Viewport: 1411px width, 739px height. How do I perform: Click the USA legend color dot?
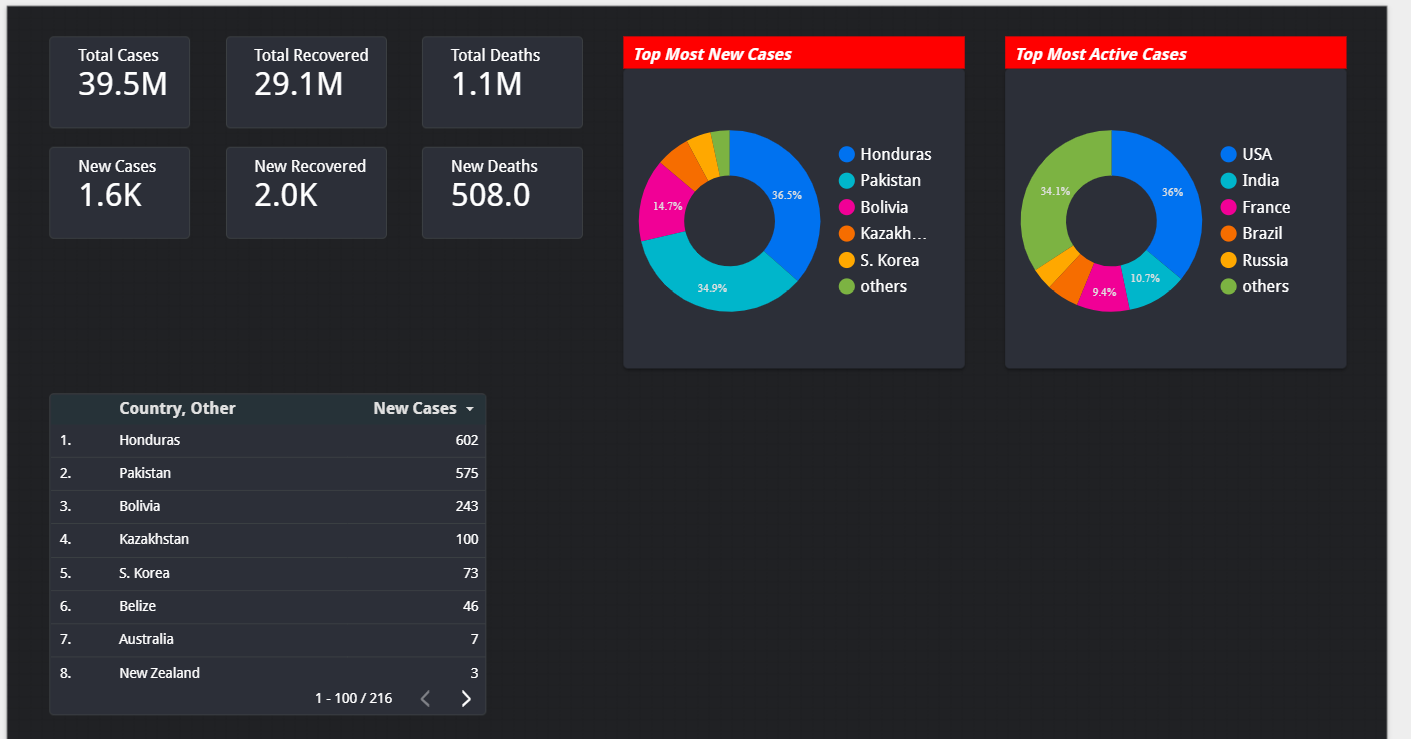1229,154
